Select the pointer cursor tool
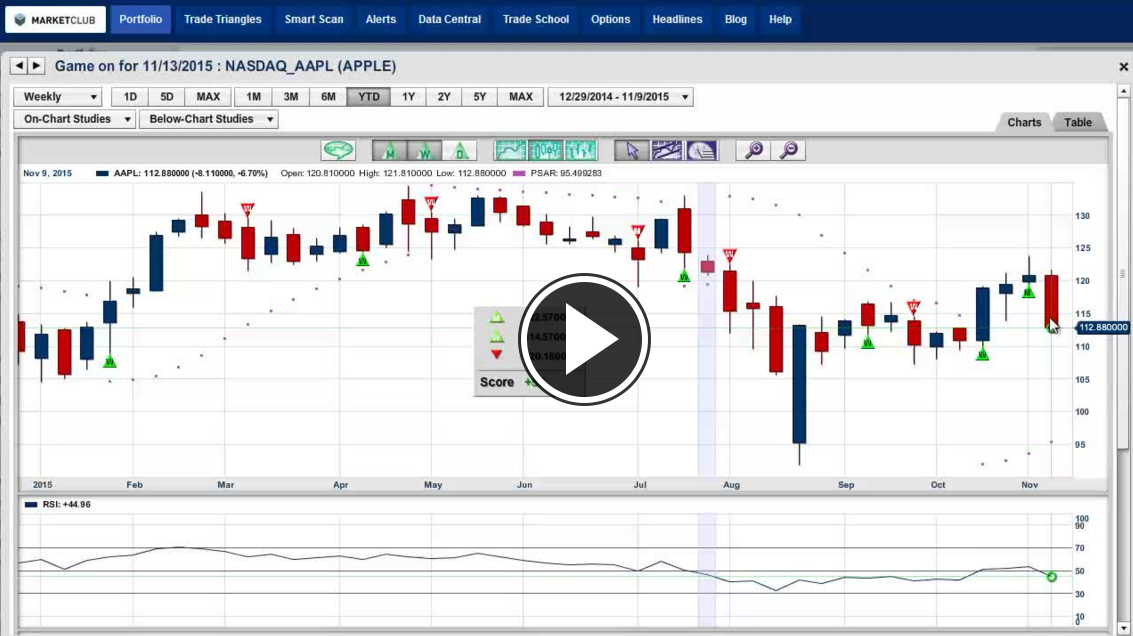Screen dimensions: 1133x636 coord(632,150)
